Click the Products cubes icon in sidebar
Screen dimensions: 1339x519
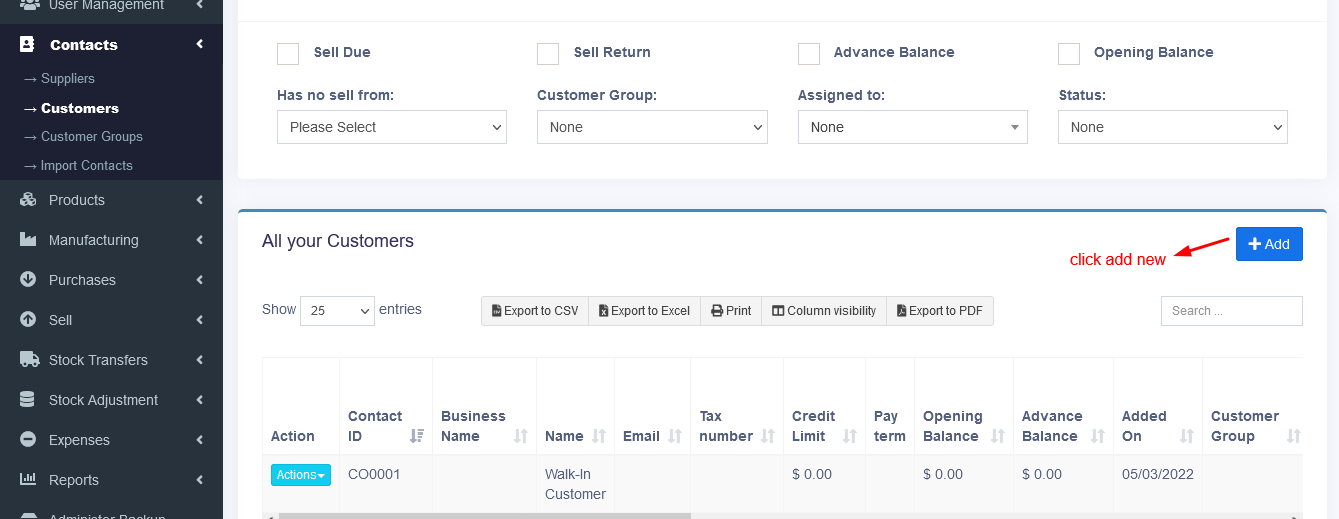[x=28, y=200]
